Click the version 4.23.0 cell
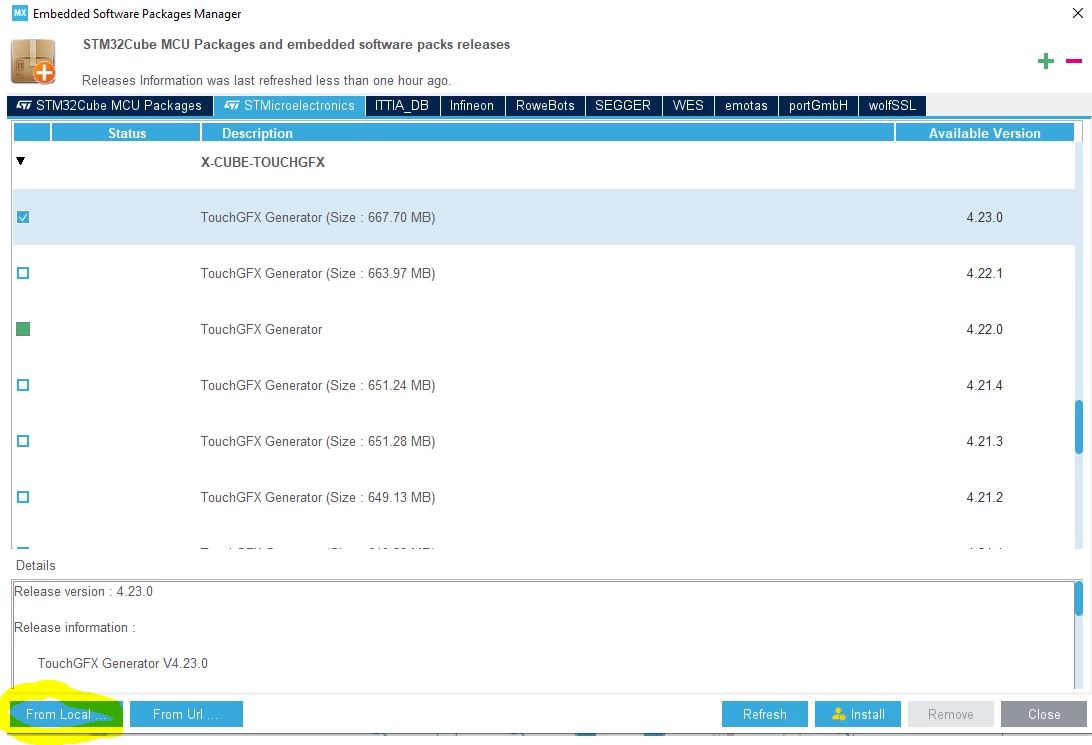 [x=984, y=217]
